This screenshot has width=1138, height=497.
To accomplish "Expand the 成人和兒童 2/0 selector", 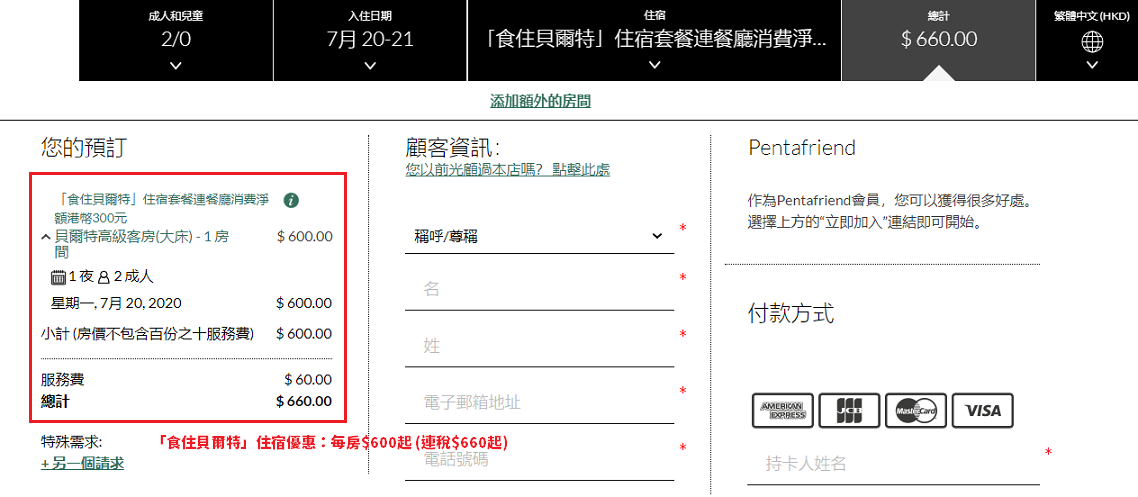I will (175, 40).
